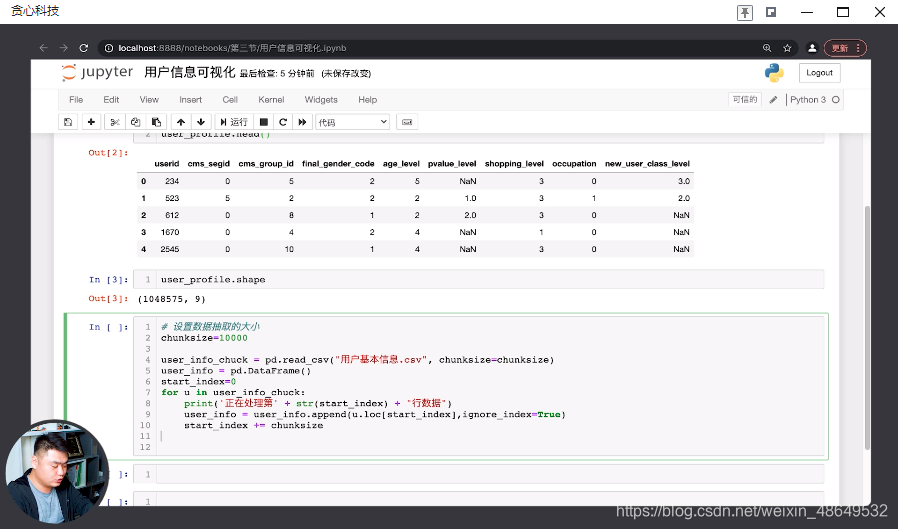Click the kernel idle circle indicator
This screenshot has width=898, height=530.
coord(836,100)
